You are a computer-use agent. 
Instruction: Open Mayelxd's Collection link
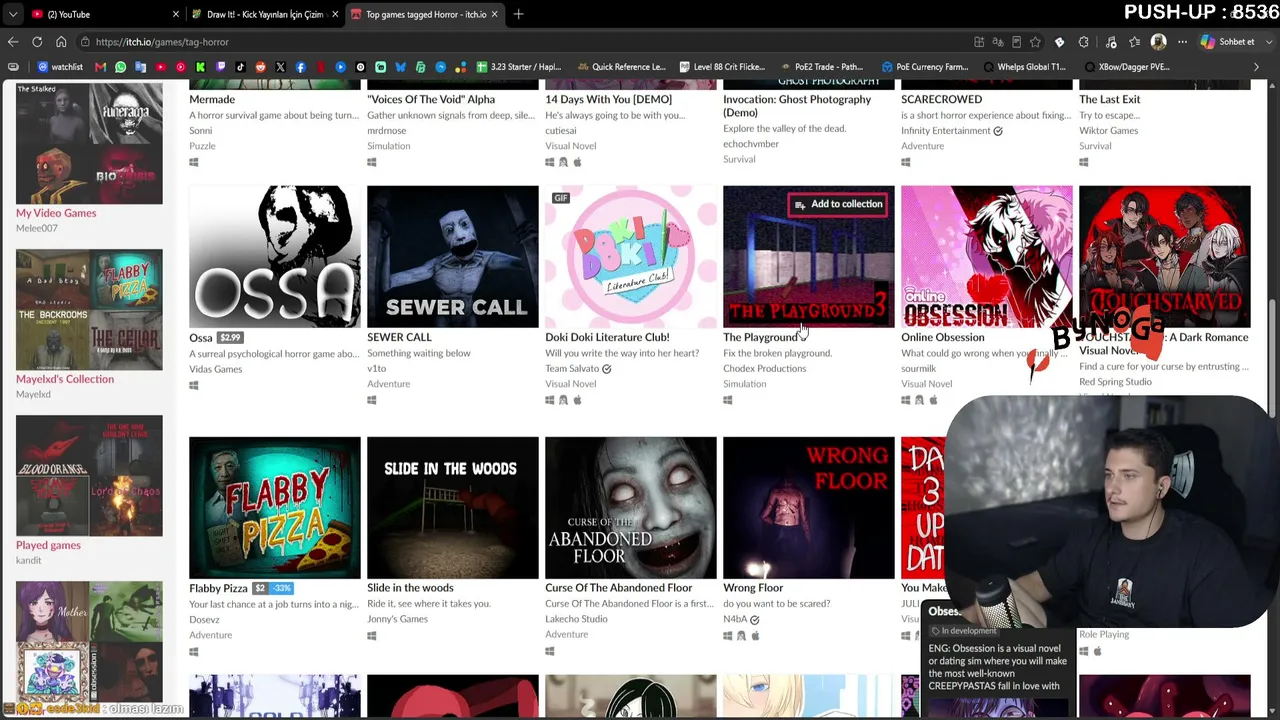(x=65, y=379)
